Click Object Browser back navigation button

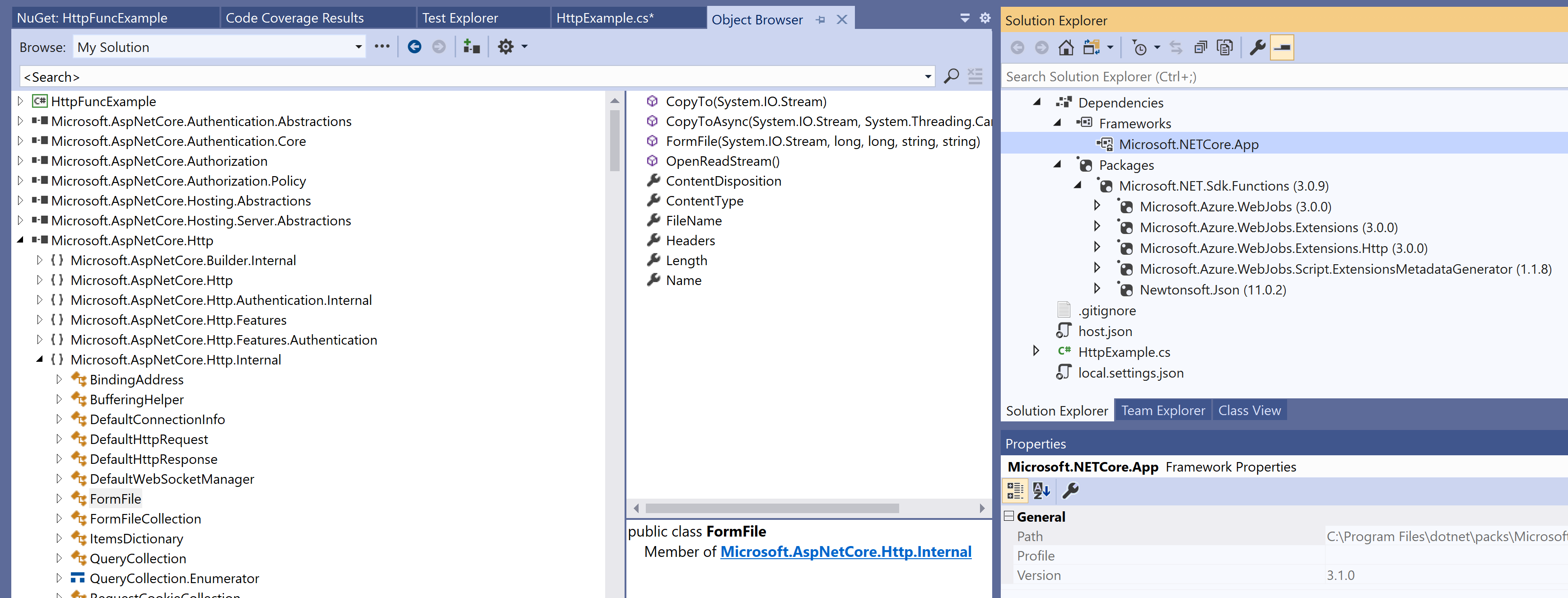tap(414, 46)
